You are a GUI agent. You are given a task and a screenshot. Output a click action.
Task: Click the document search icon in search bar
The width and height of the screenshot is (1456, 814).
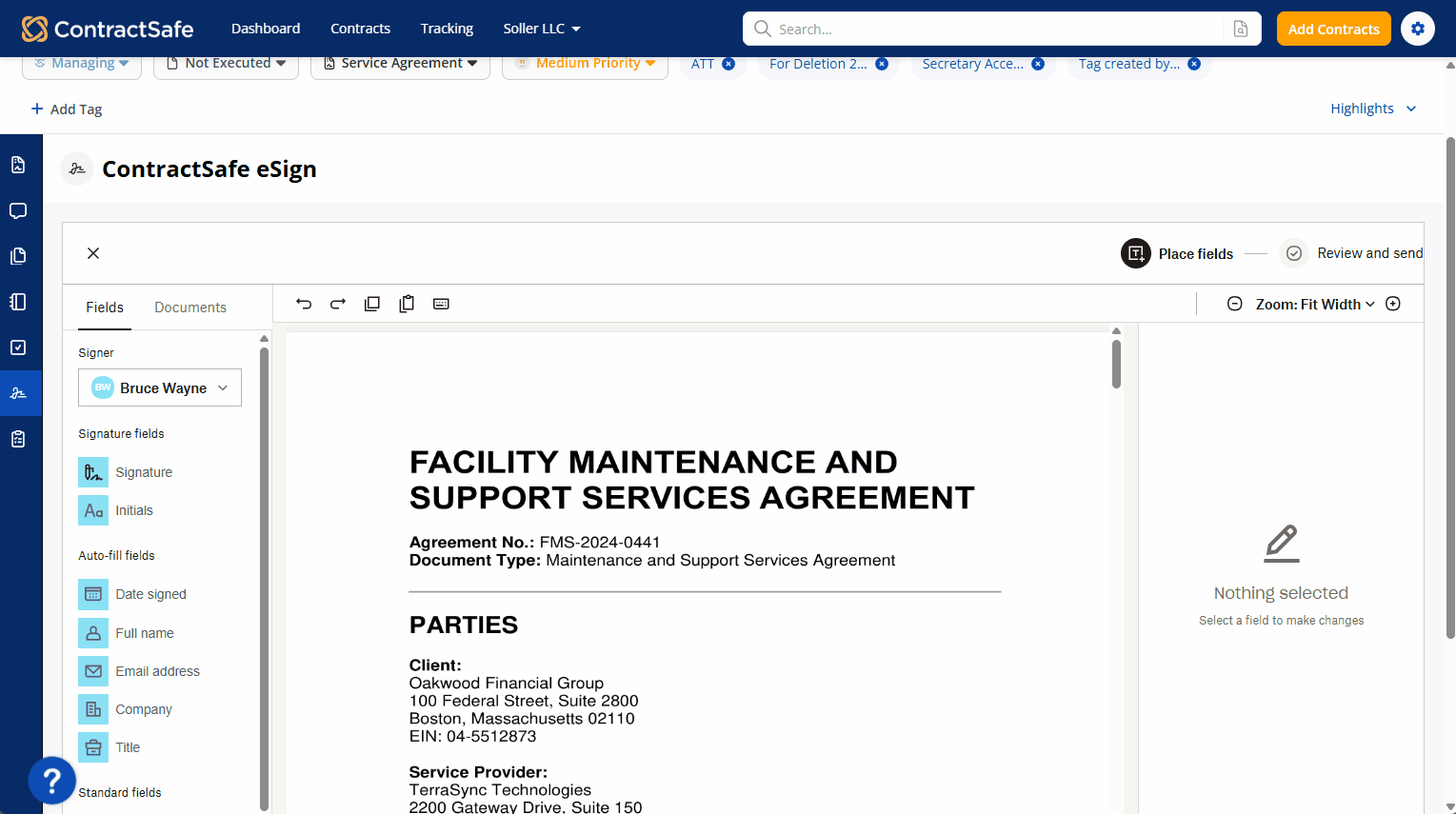[1241, 29]
